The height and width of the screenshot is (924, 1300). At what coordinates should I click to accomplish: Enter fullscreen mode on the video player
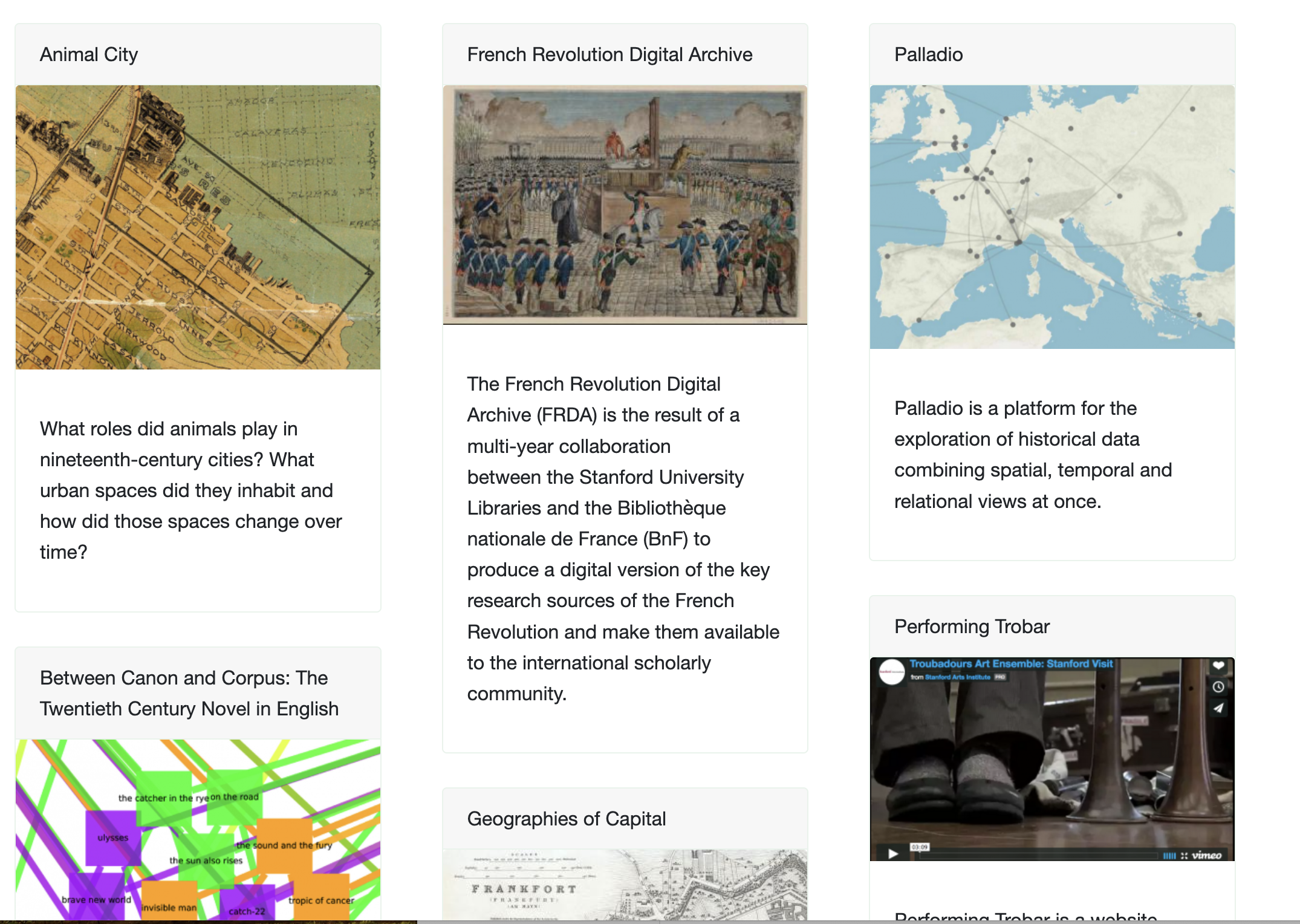(x=1185, y=856)
